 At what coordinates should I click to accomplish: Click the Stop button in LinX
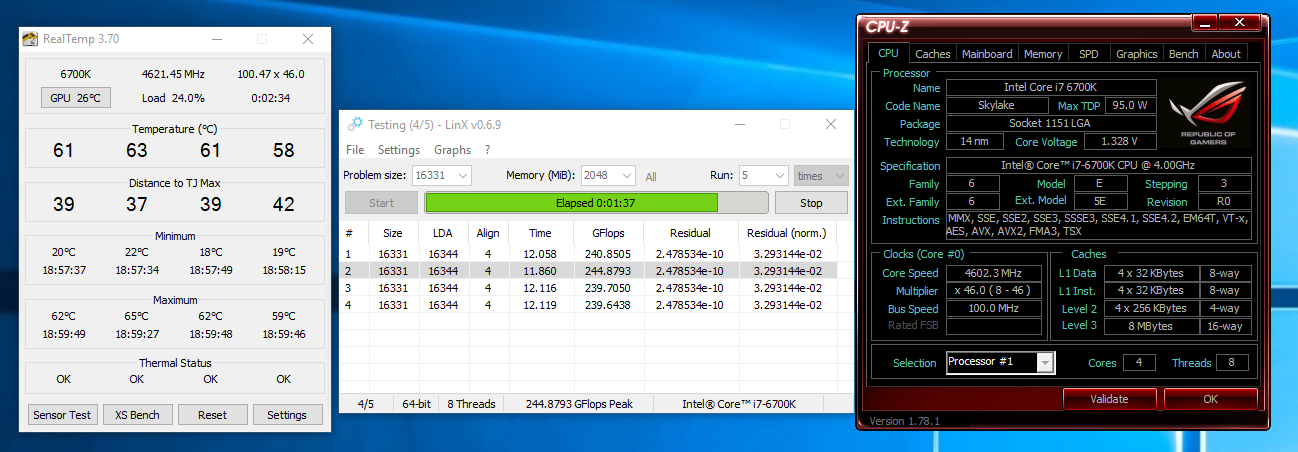(x=811, y=203)
